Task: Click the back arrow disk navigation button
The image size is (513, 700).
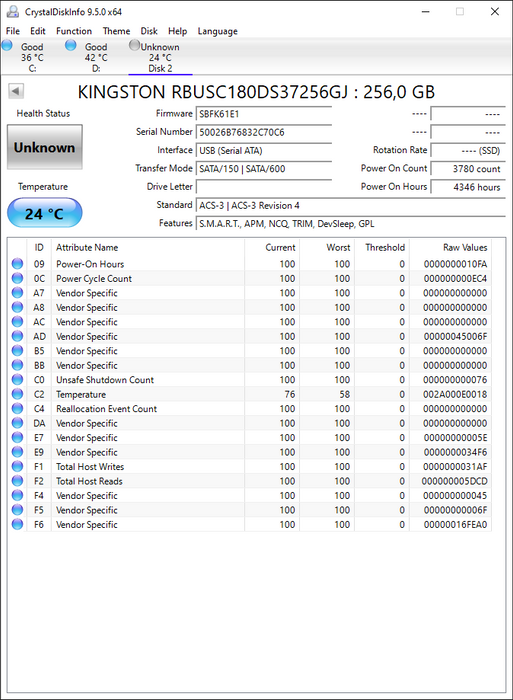Action: click(16, 91)
